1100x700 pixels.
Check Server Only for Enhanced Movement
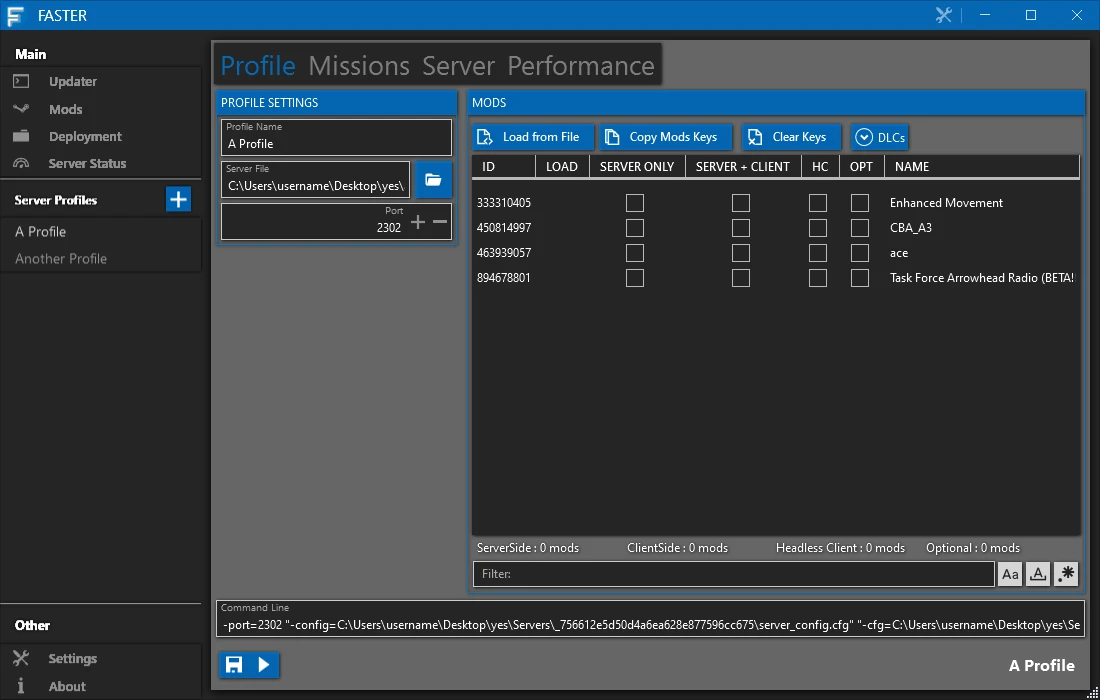click(x=635, y=203)
